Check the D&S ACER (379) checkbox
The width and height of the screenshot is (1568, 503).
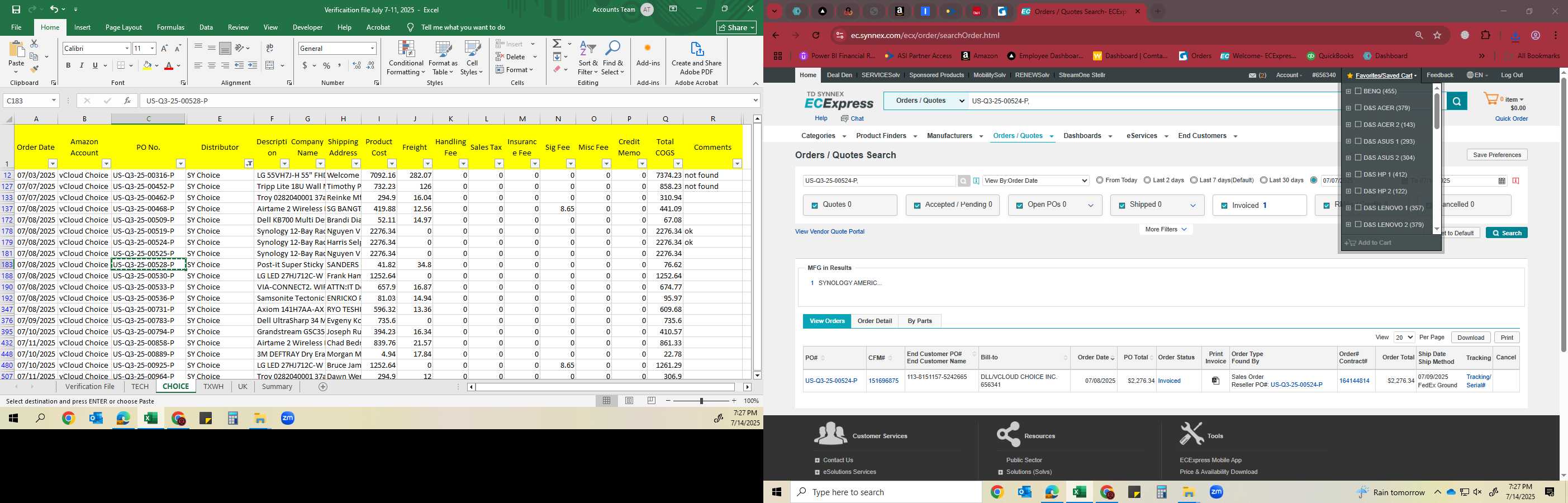(1358, 108)
